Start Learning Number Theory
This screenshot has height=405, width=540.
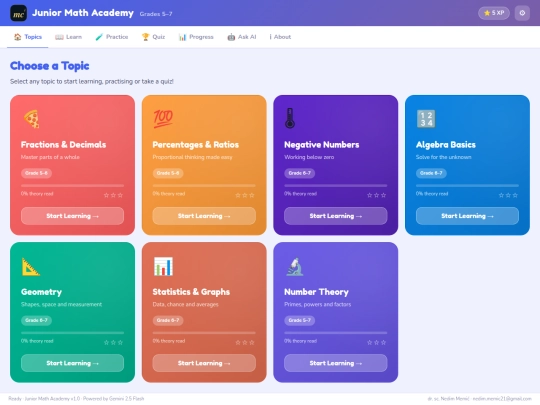pos(336,363)
